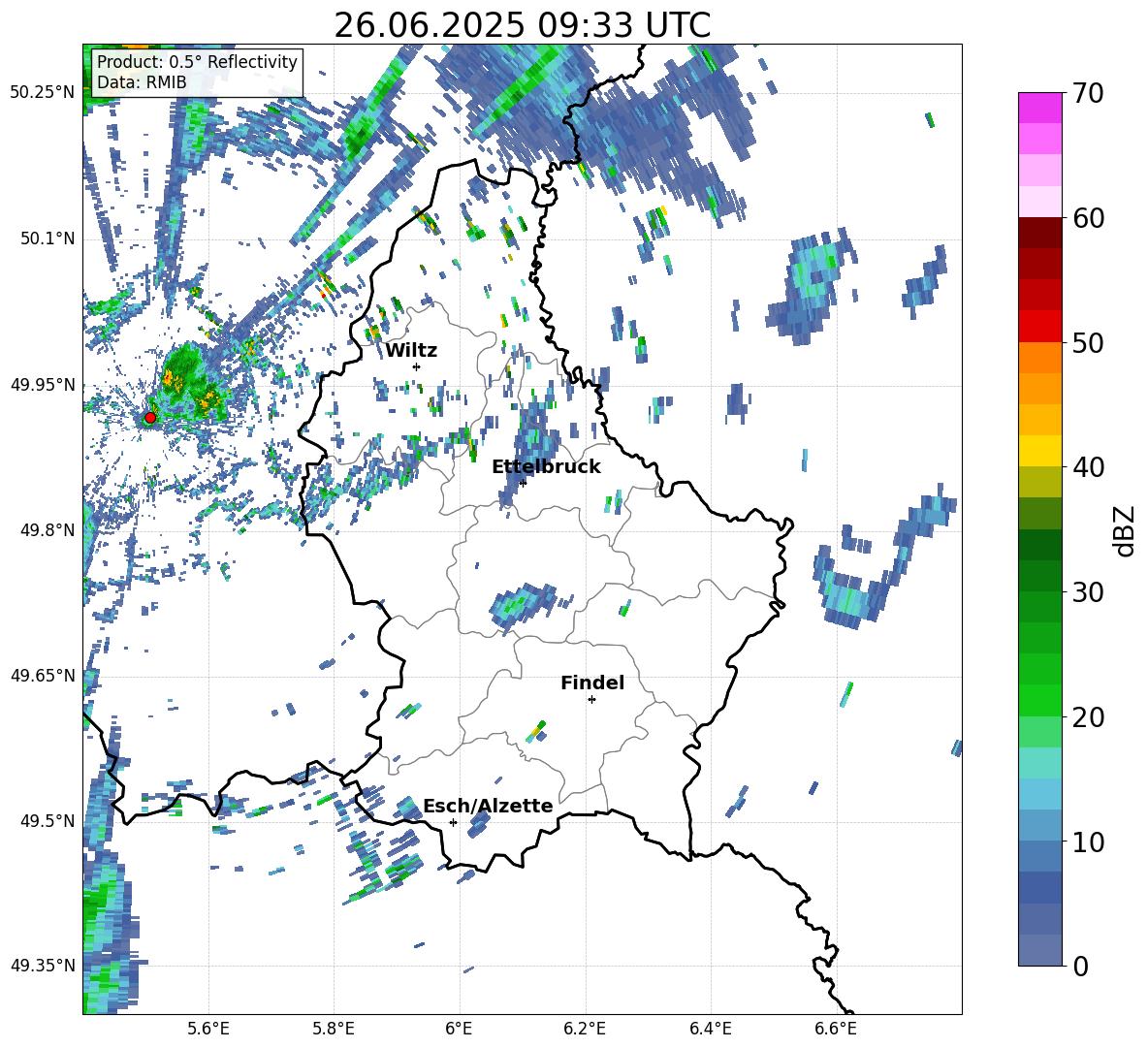Click the 50.25°N latitude label
Viewport: 1148px width, 1048px height.
[x=43, y=93]
